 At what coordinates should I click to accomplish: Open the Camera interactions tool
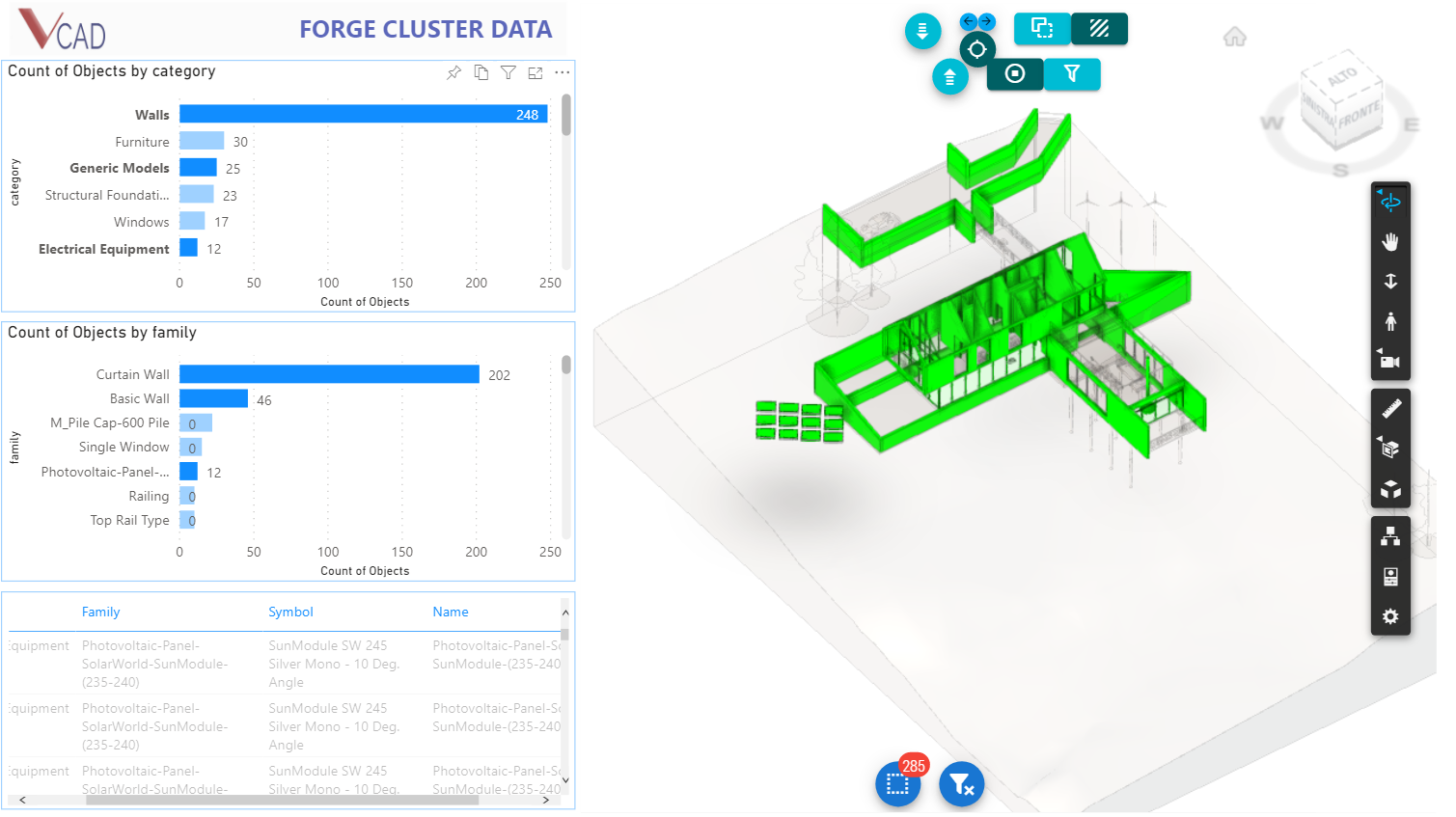[x=1390, y=361]
